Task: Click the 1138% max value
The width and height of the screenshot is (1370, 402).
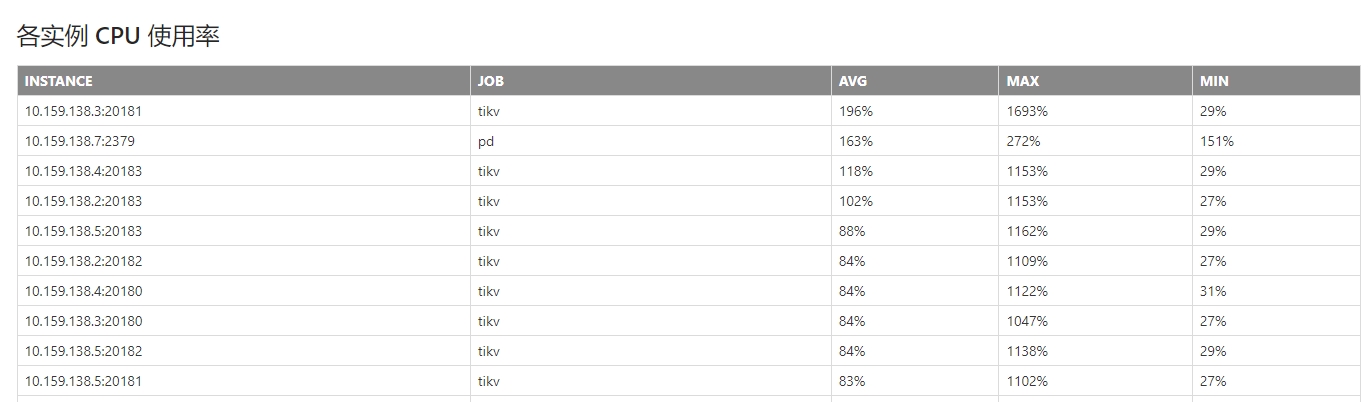Action: 1027,351
